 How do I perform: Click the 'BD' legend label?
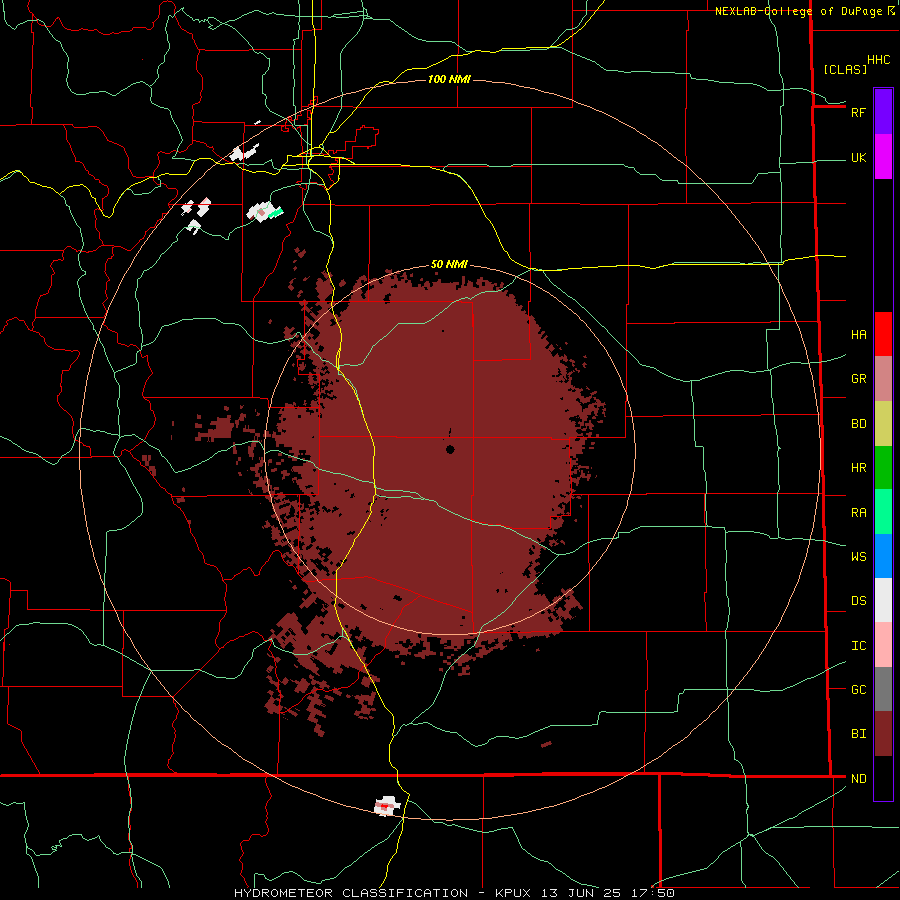coord(858,424)
